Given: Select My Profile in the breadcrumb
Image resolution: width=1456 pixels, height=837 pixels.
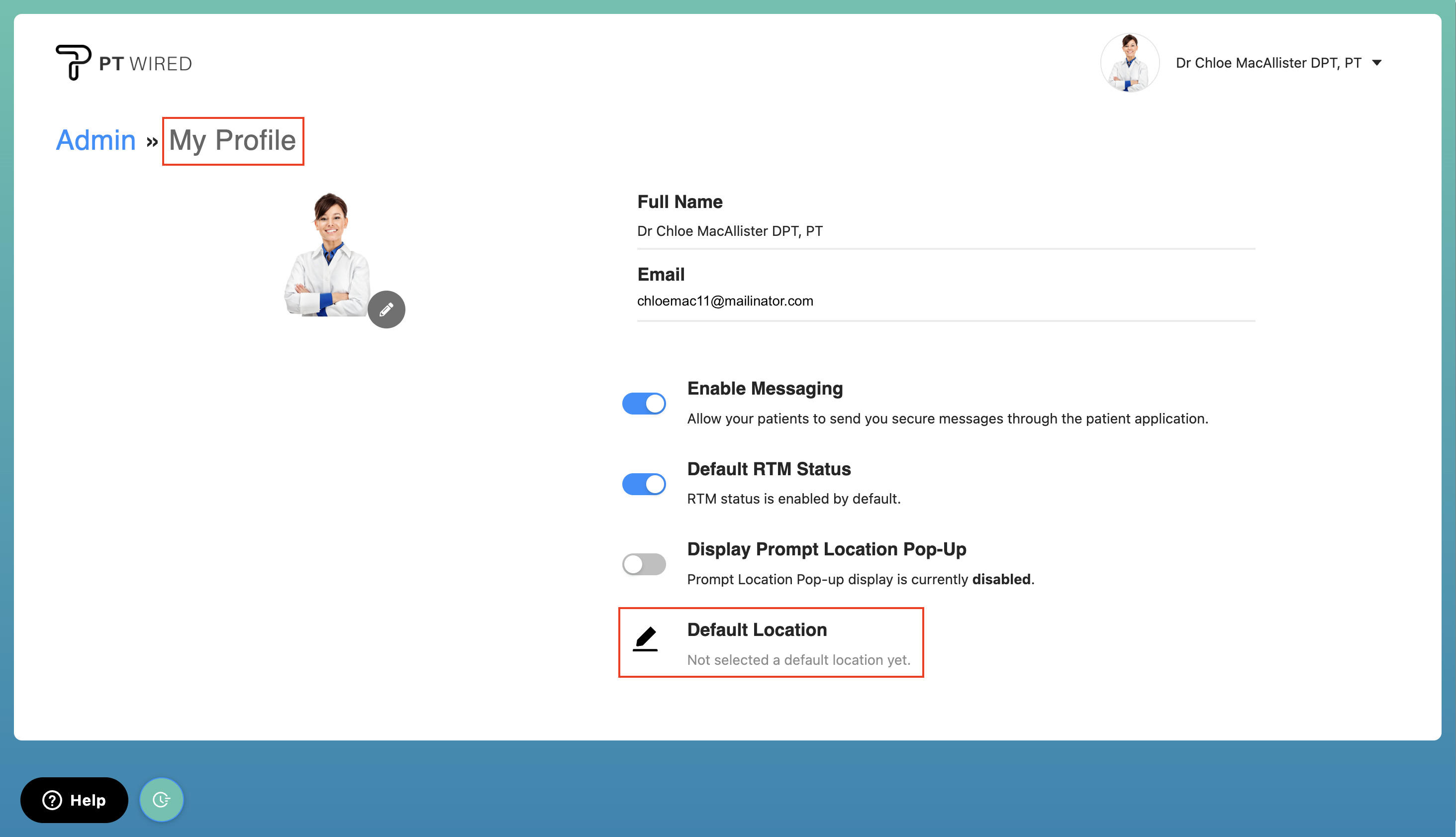Looking at the screenshot, I should 232,140.
